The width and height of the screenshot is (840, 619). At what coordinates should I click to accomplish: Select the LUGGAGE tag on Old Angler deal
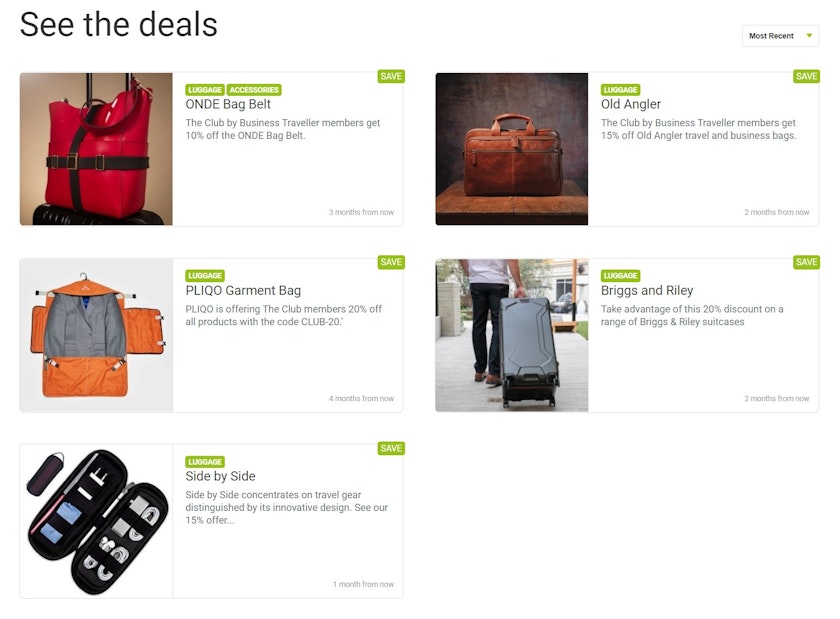620,90
